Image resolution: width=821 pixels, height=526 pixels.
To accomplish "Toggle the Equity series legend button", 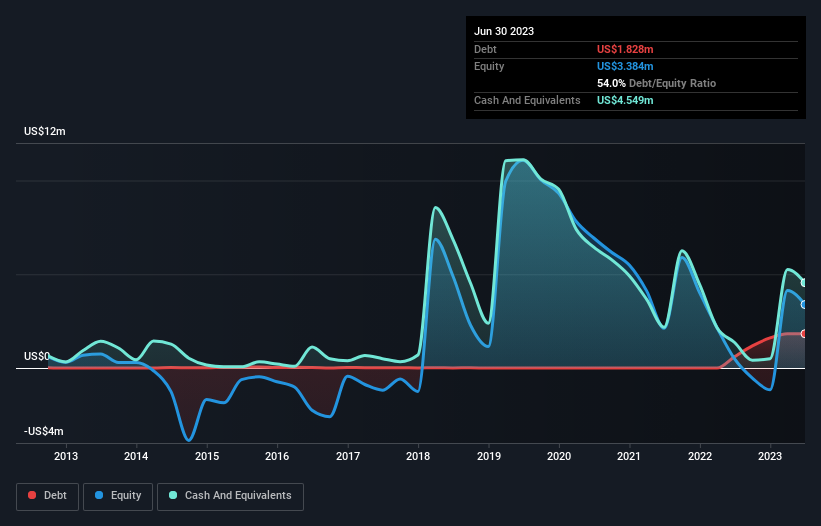I will [118, 496].
